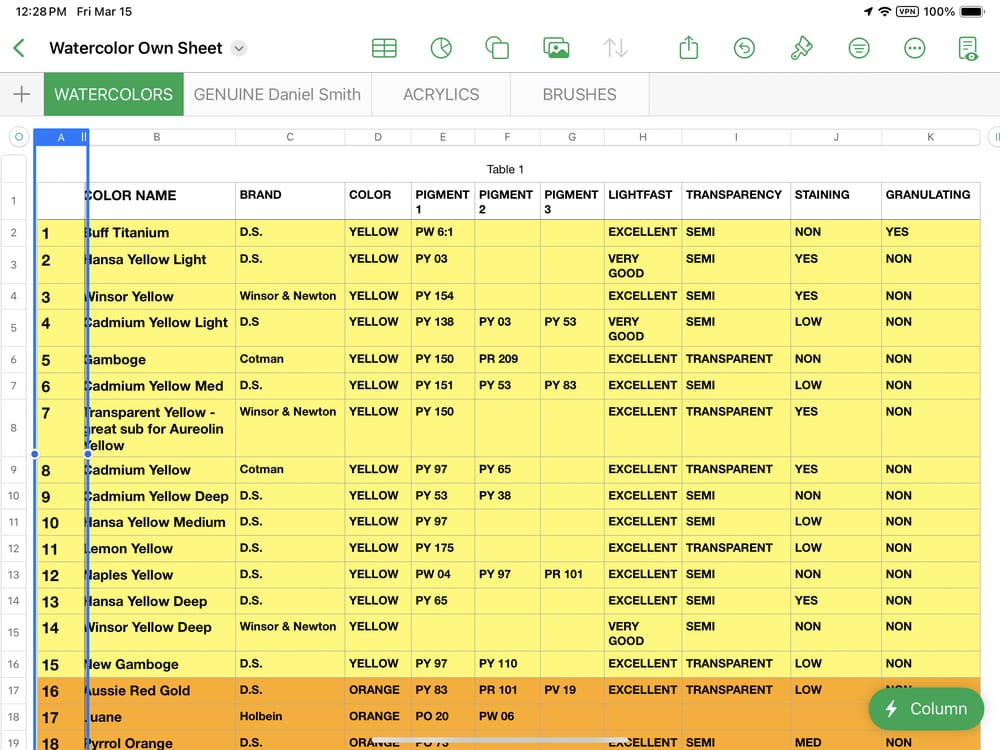Tap the Column quick action button
The width and height of the screenshot is (1000, 750).
coord(926,709)
